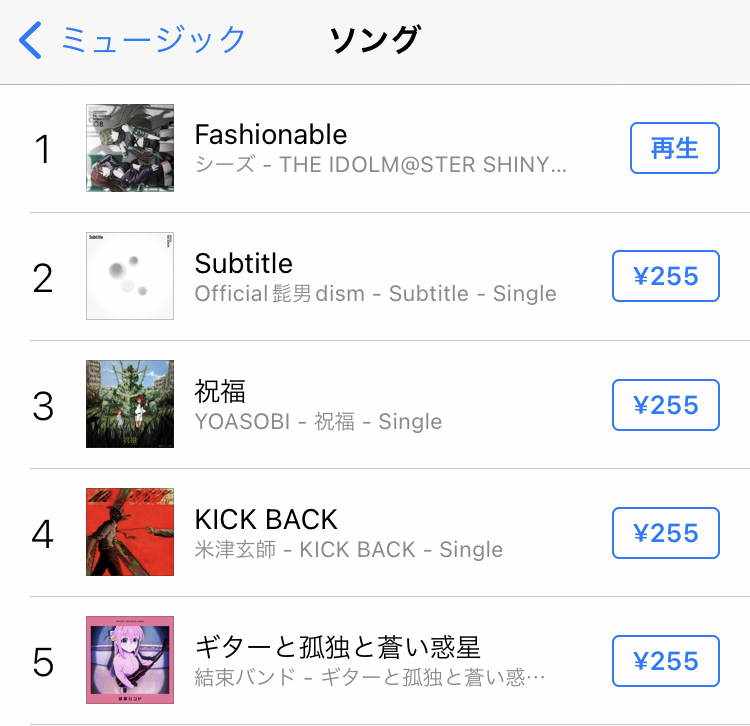Purchase 祝福 with the ¥255 button
Image resolution: width=750 pixels, height=726 pixels.
pyautogui.click(x=665, y=405)
